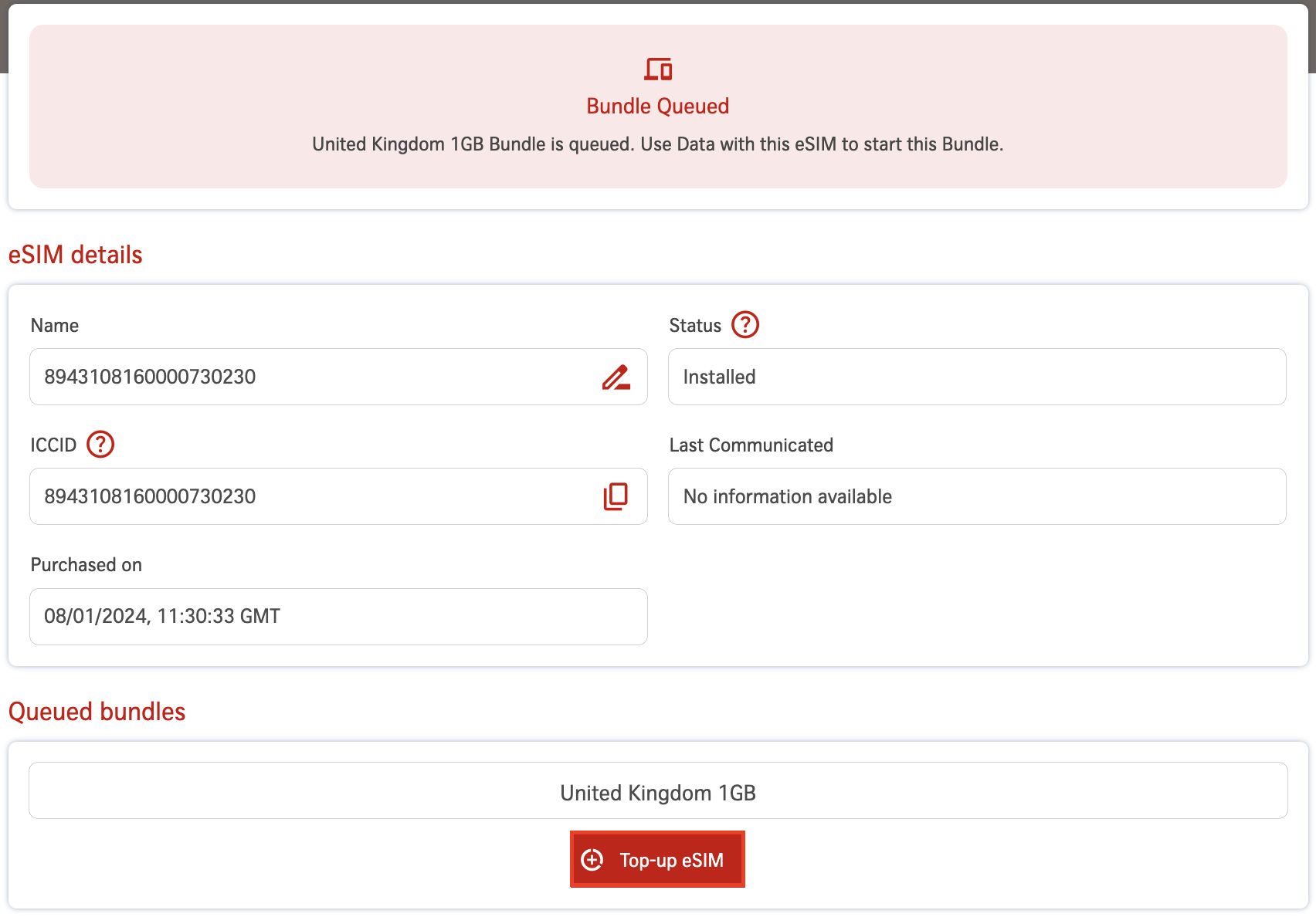Viewport: 1316px width, 917px height.
Task: Copy the ICCID using the copy icon
Action: (x=616, y=496)
